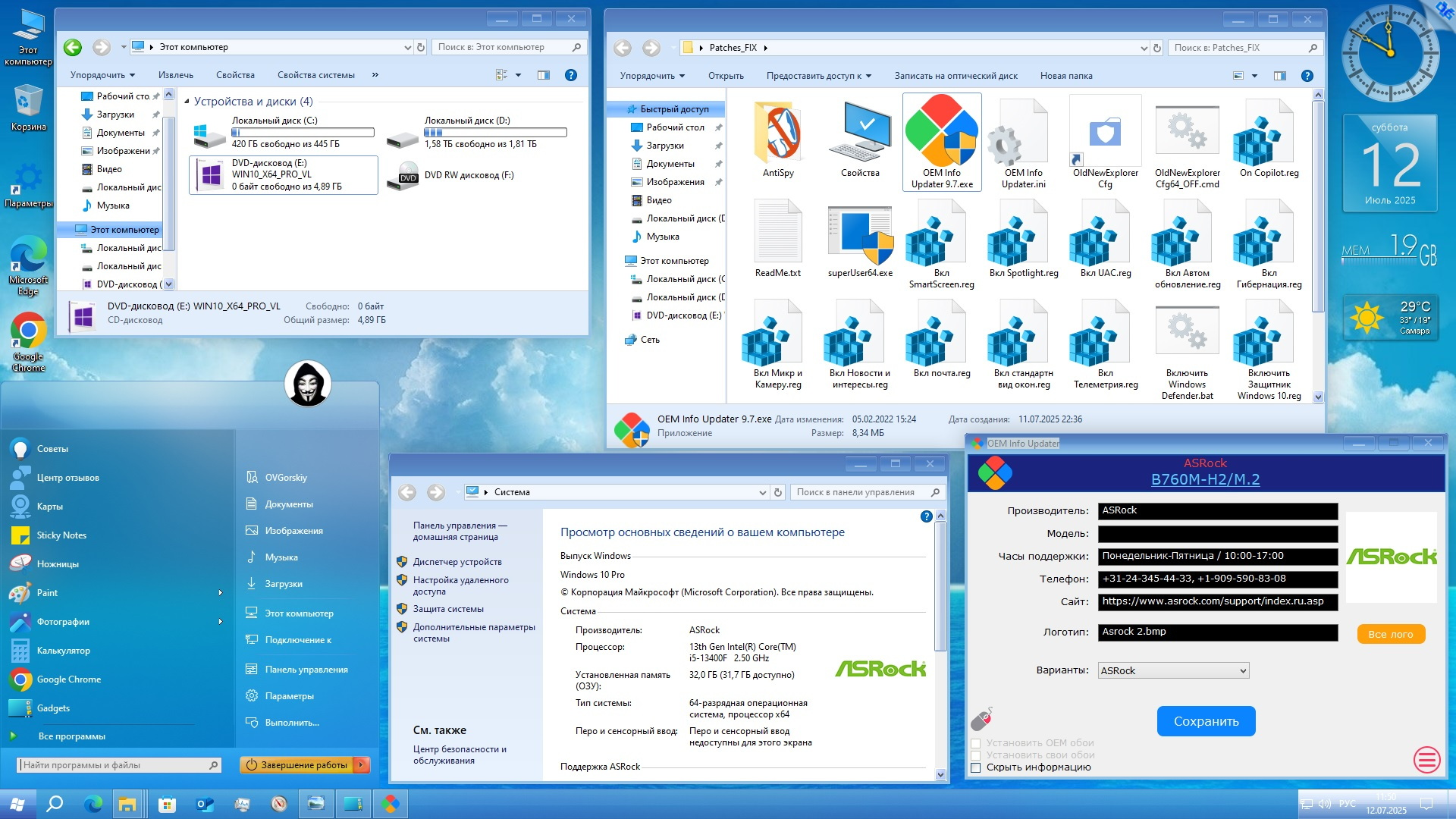Open the AntiSpy folder icon
This screenshot has height=819, width=1456.
pos(778,135)
